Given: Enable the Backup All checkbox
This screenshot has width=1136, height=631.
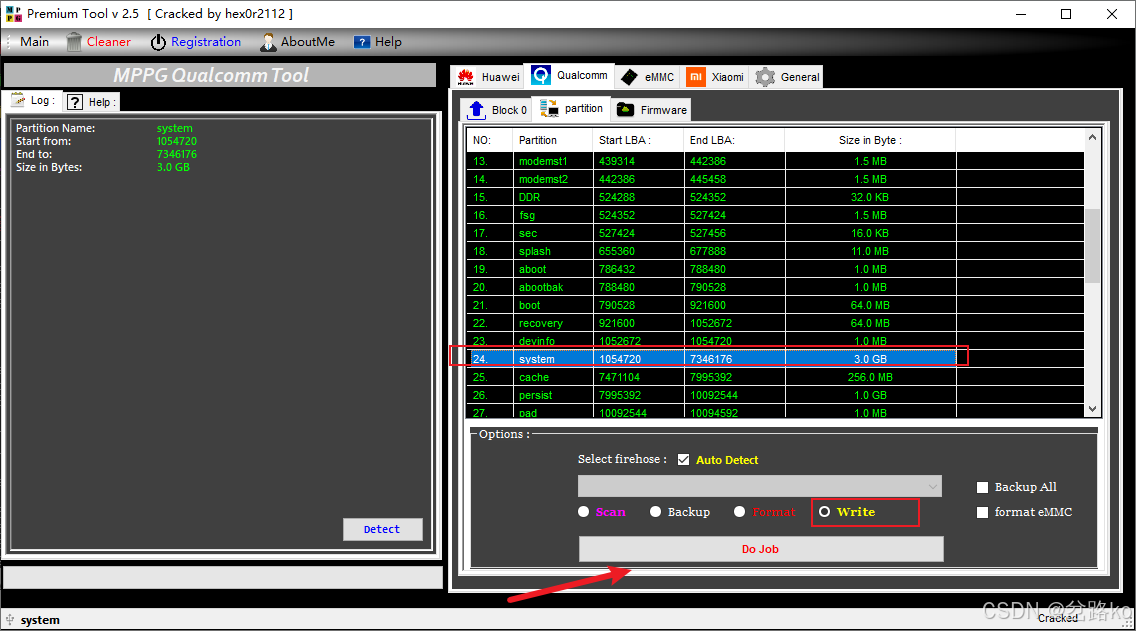Looking at the screenshot, I should coord(982,488).
